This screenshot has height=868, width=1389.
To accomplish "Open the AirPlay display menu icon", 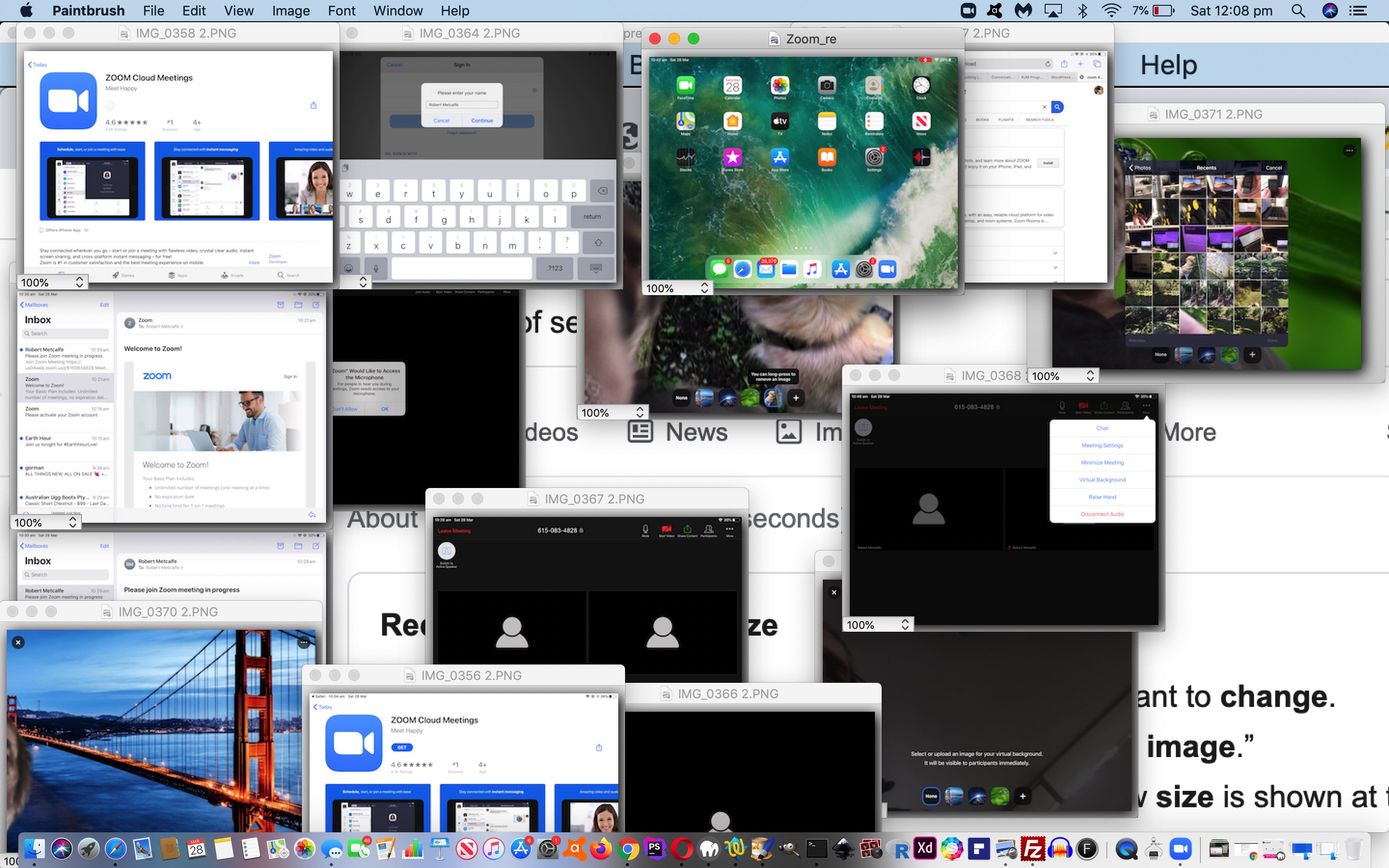I will tap(1053, 10).
